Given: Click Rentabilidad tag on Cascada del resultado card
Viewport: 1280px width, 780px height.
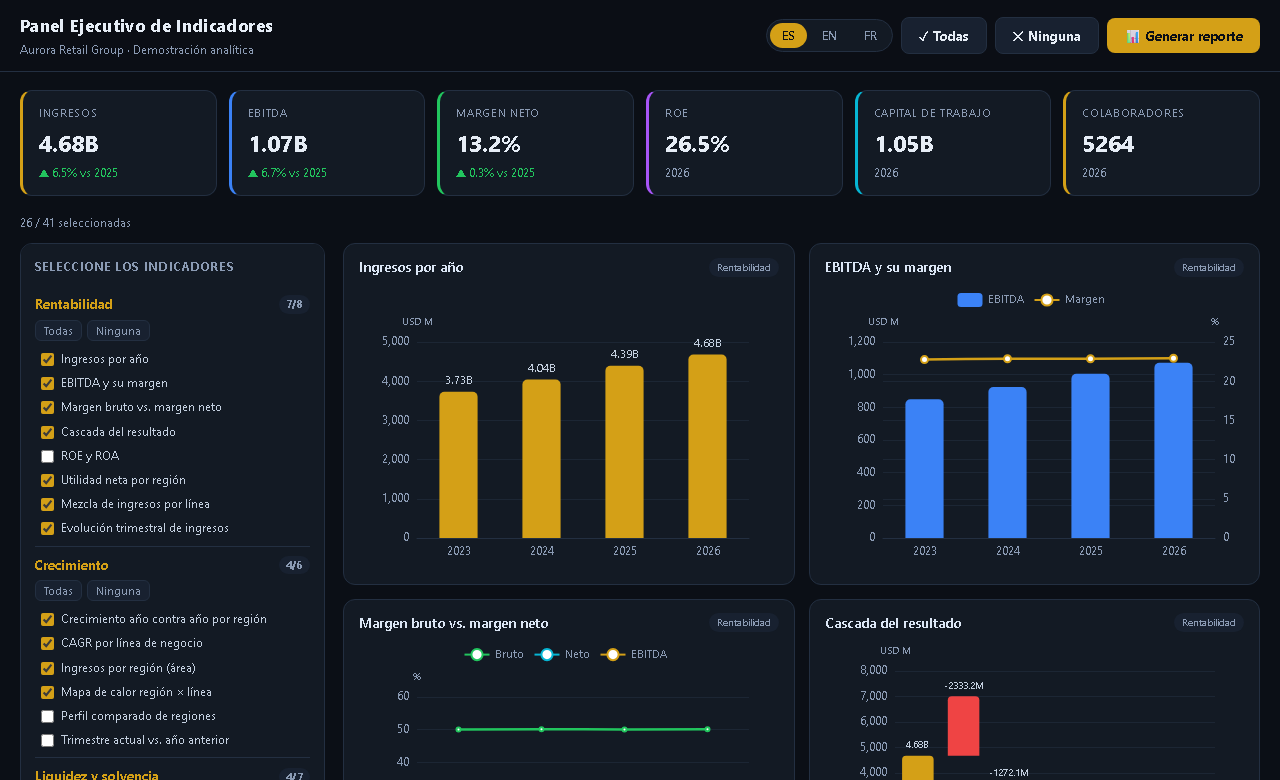Looking at the screenshot, I should coord(1209,623).
